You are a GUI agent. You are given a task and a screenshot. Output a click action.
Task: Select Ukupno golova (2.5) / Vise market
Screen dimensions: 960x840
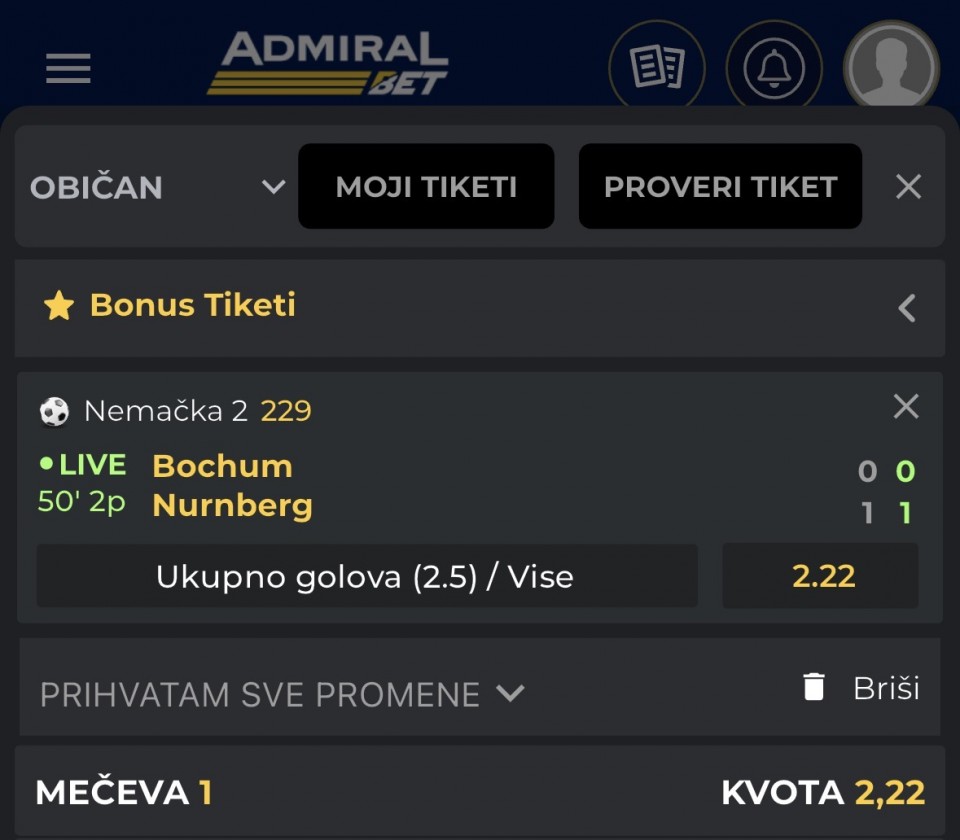coord(365,576)
